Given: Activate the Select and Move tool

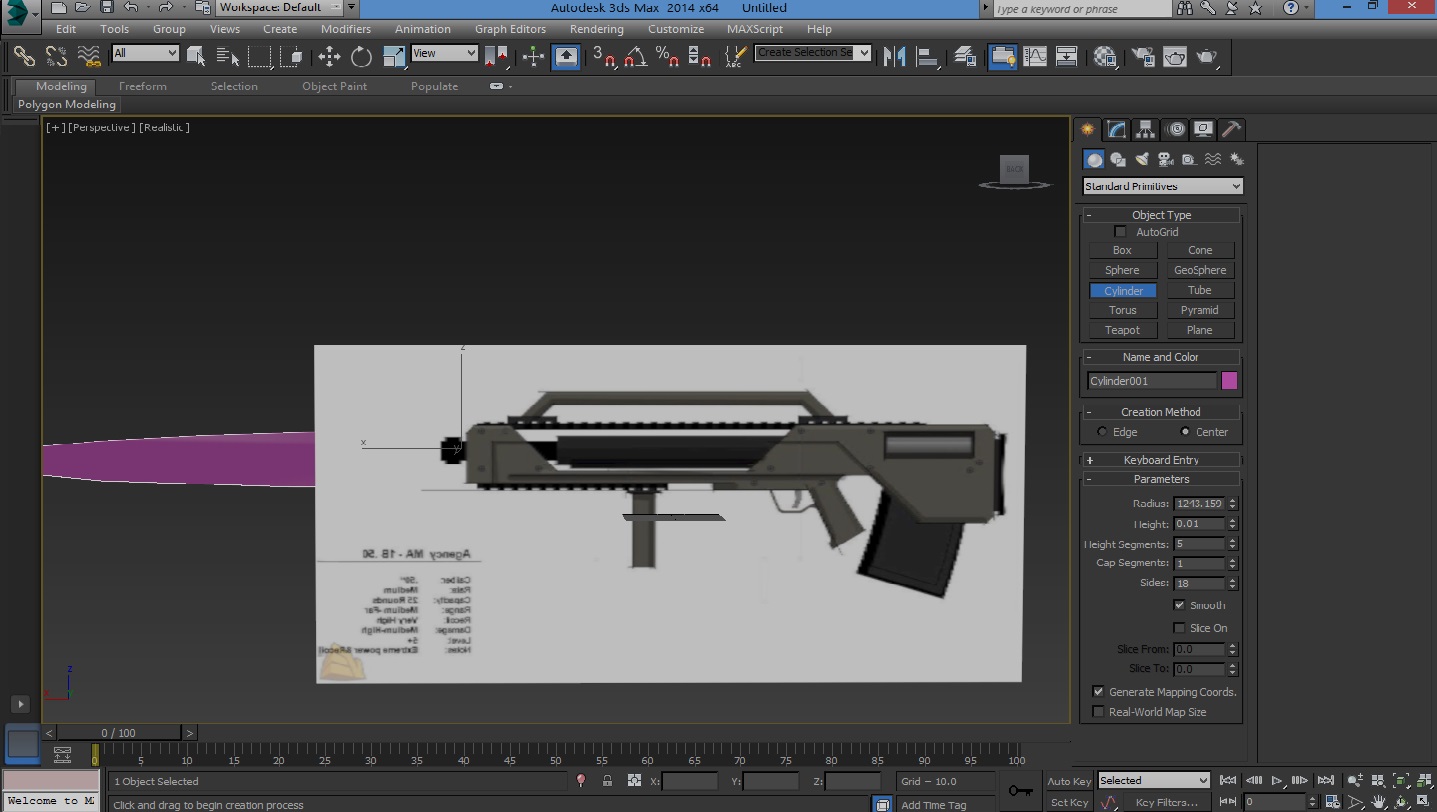Looking at the screenshot, I should coord(329,56).
